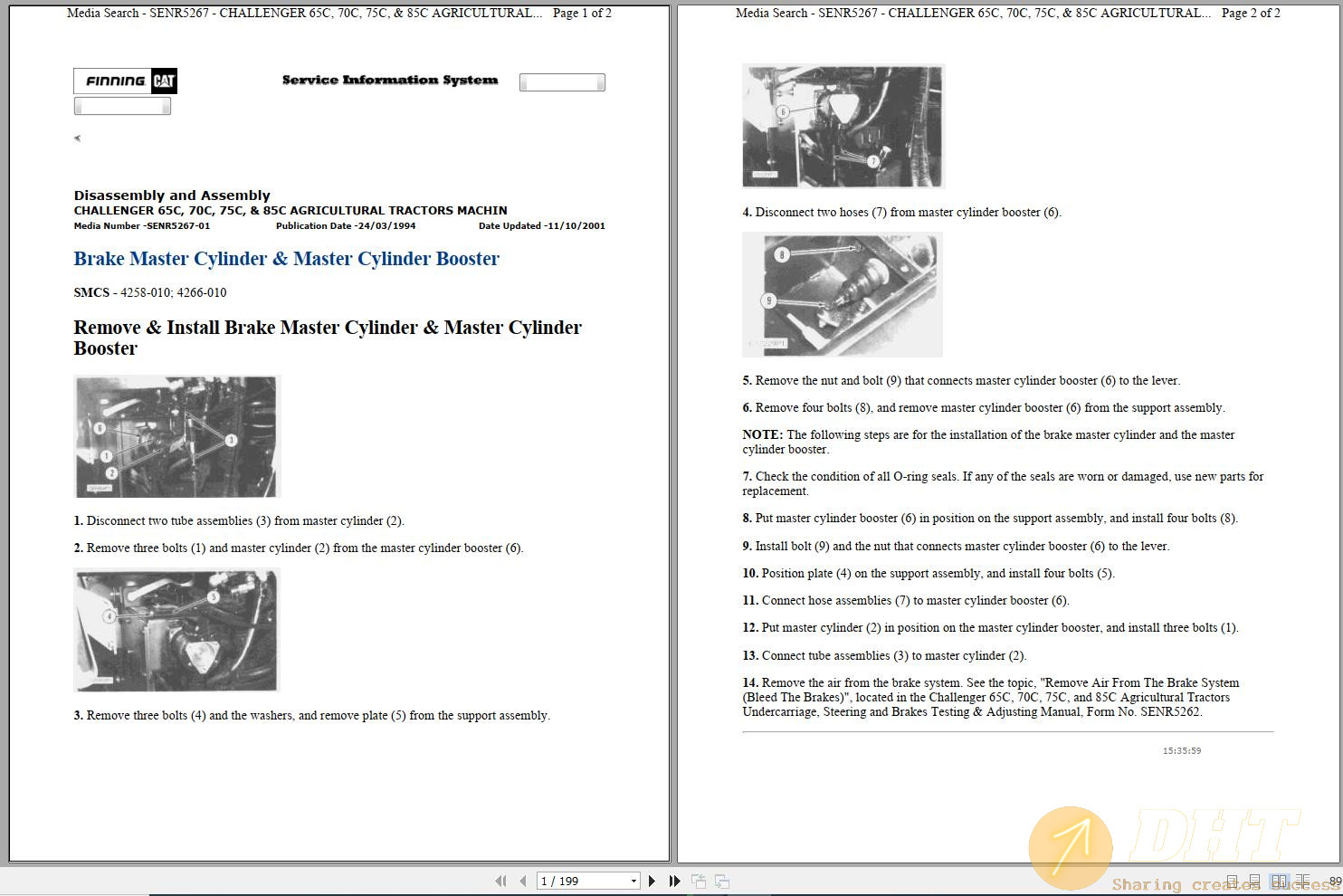Enable single page continuous scrolling view
This screenshot has height=896, width=1343.
[x=1255, y=881]
